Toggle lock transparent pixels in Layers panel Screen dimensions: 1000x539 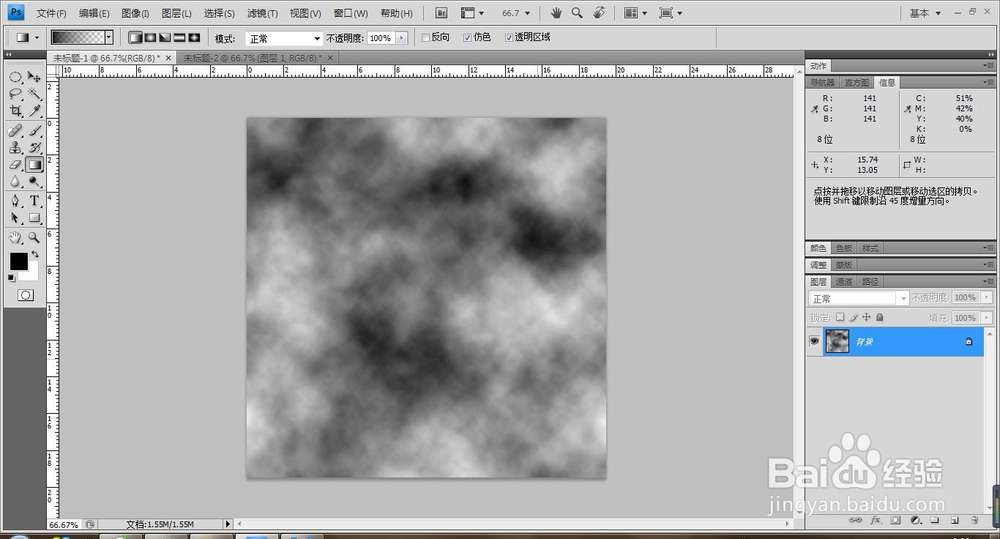pyautogui.click(x=840, y=317)
